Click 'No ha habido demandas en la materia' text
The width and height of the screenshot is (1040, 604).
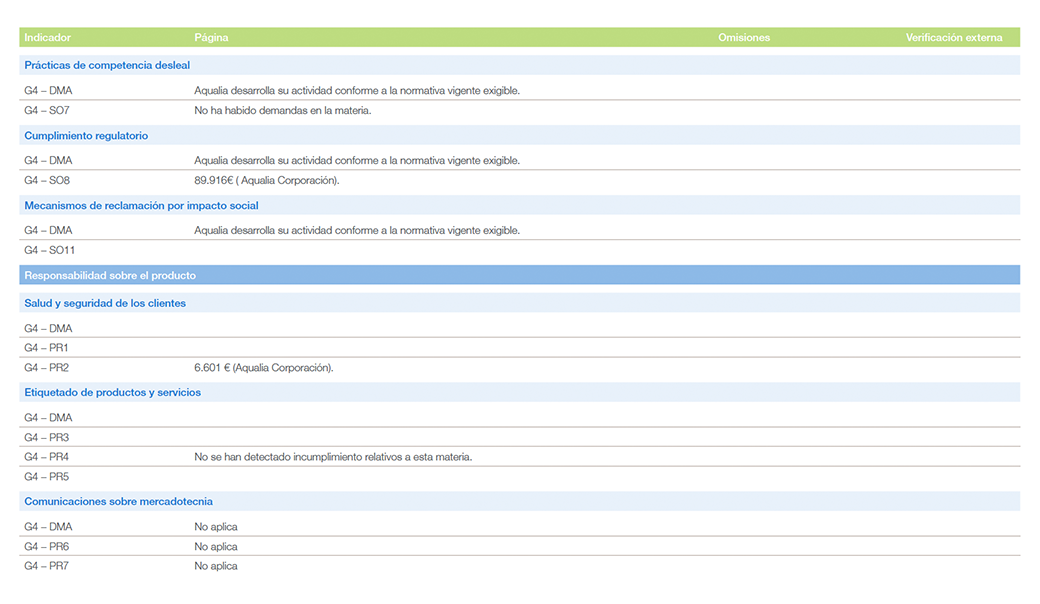(x=282, y=111)
